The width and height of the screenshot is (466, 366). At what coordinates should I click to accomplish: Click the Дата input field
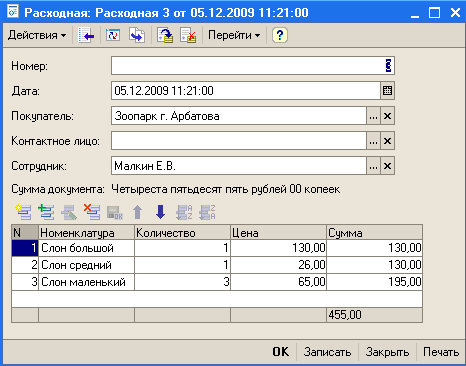click(x=246, y=91)
